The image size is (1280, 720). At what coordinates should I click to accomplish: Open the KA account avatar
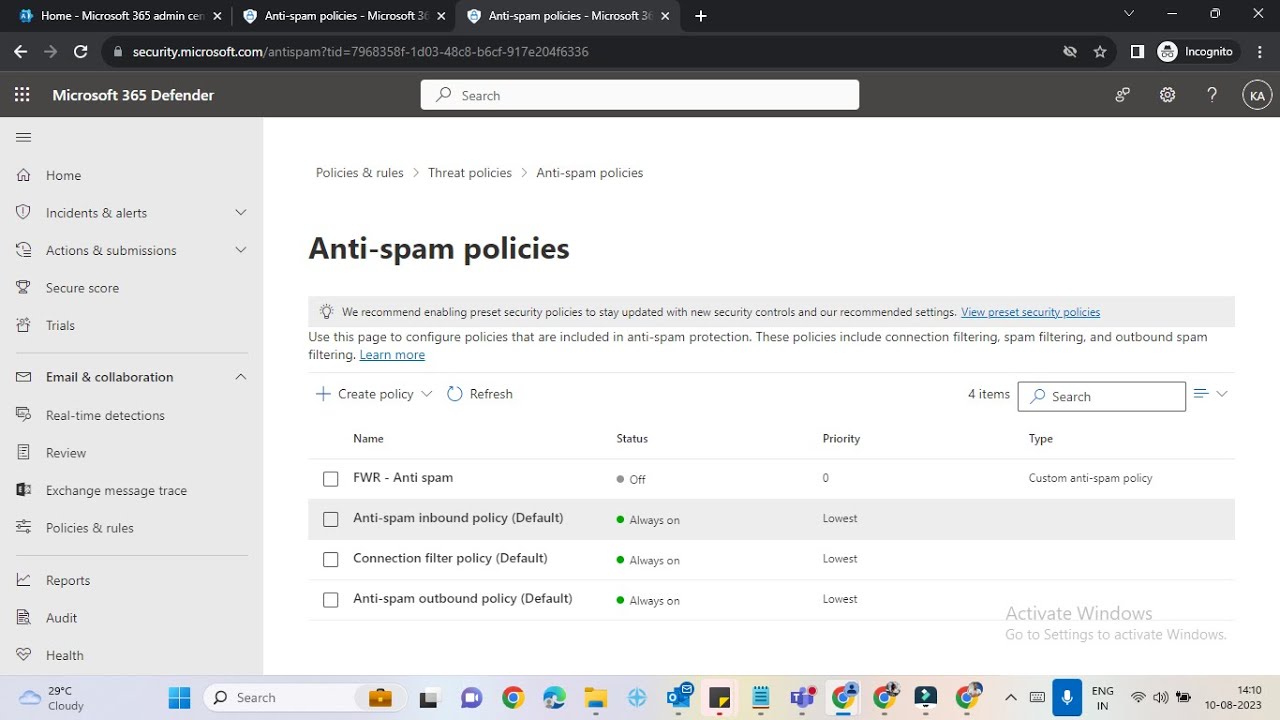(1257, 95)
